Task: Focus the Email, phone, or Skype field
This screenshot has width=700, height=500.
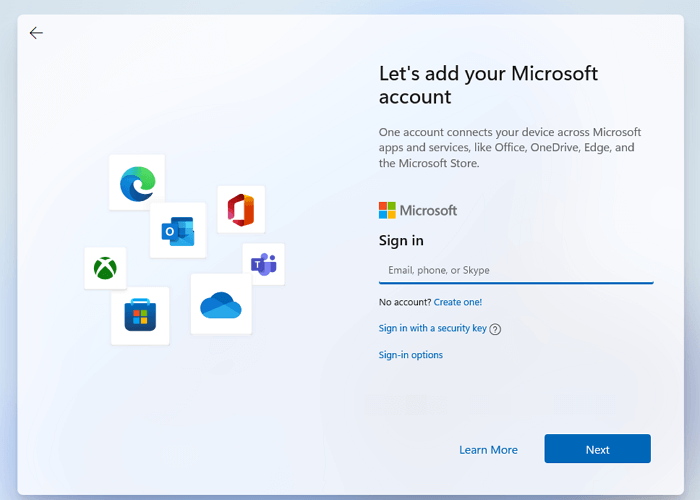Action: pyautogui.click(x=516, y=271)
